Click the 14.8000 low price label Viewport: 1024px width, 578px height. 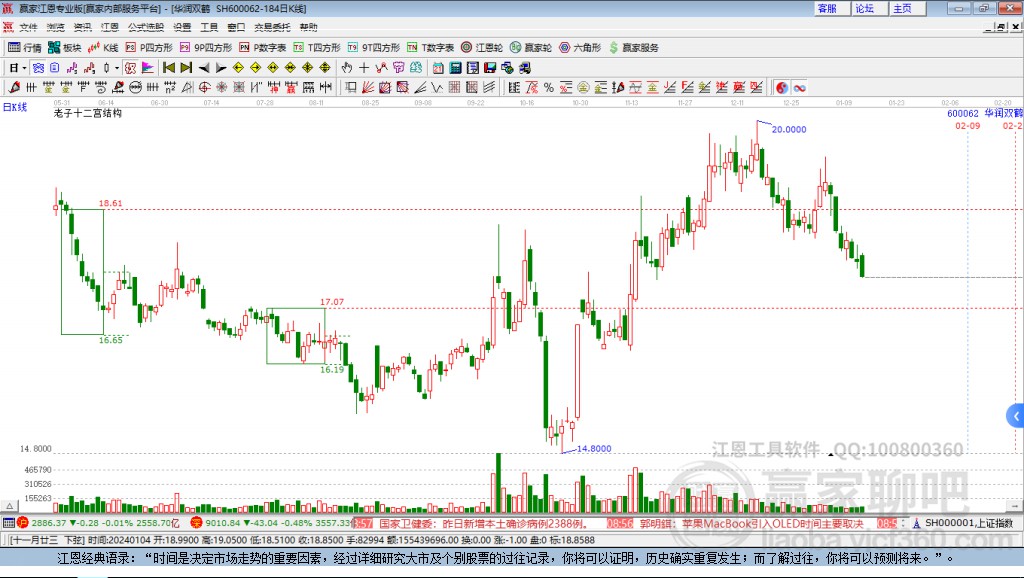point(594,449)
